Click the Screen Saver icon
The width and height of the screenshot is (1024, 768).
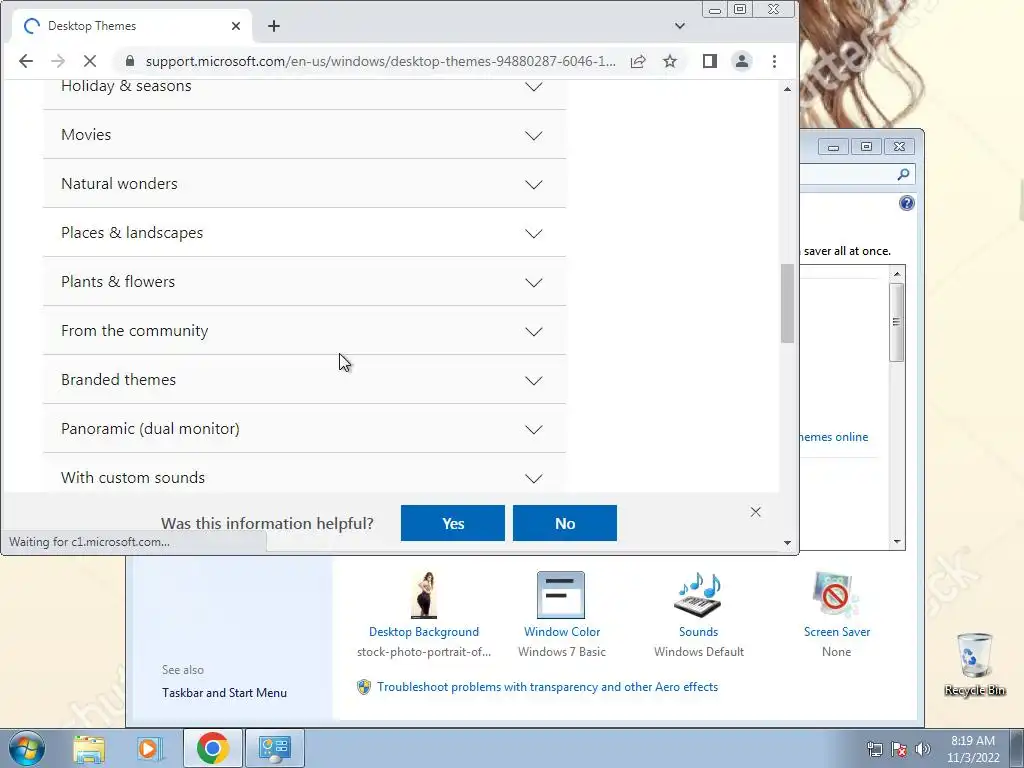(836, 595)
